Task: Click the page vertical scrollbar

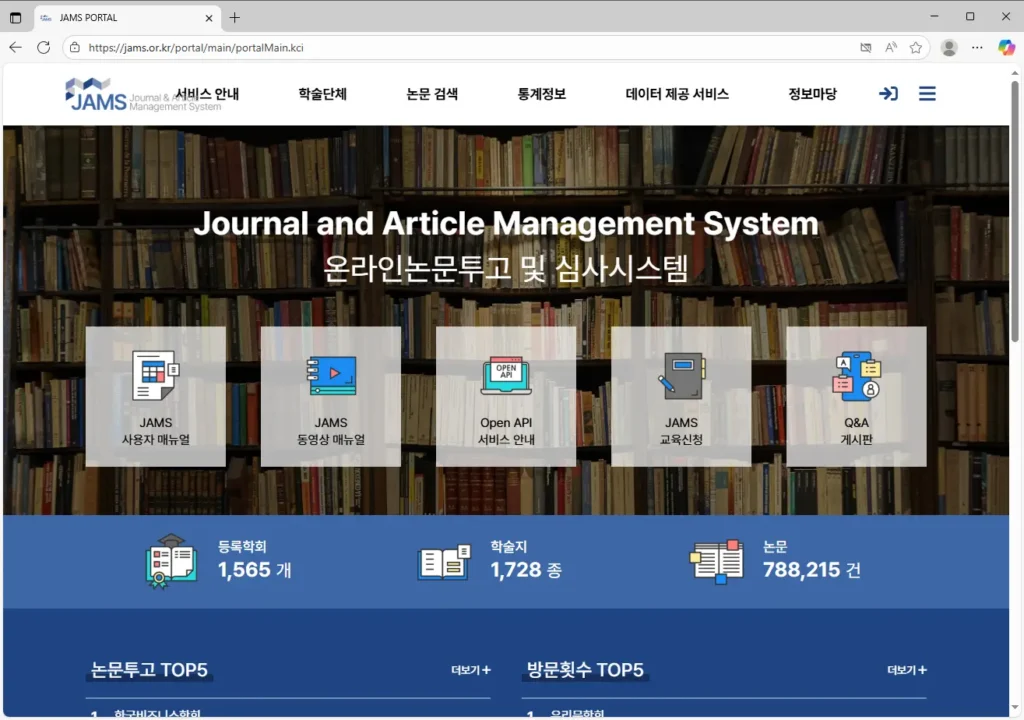Action: click(1015, 210)
